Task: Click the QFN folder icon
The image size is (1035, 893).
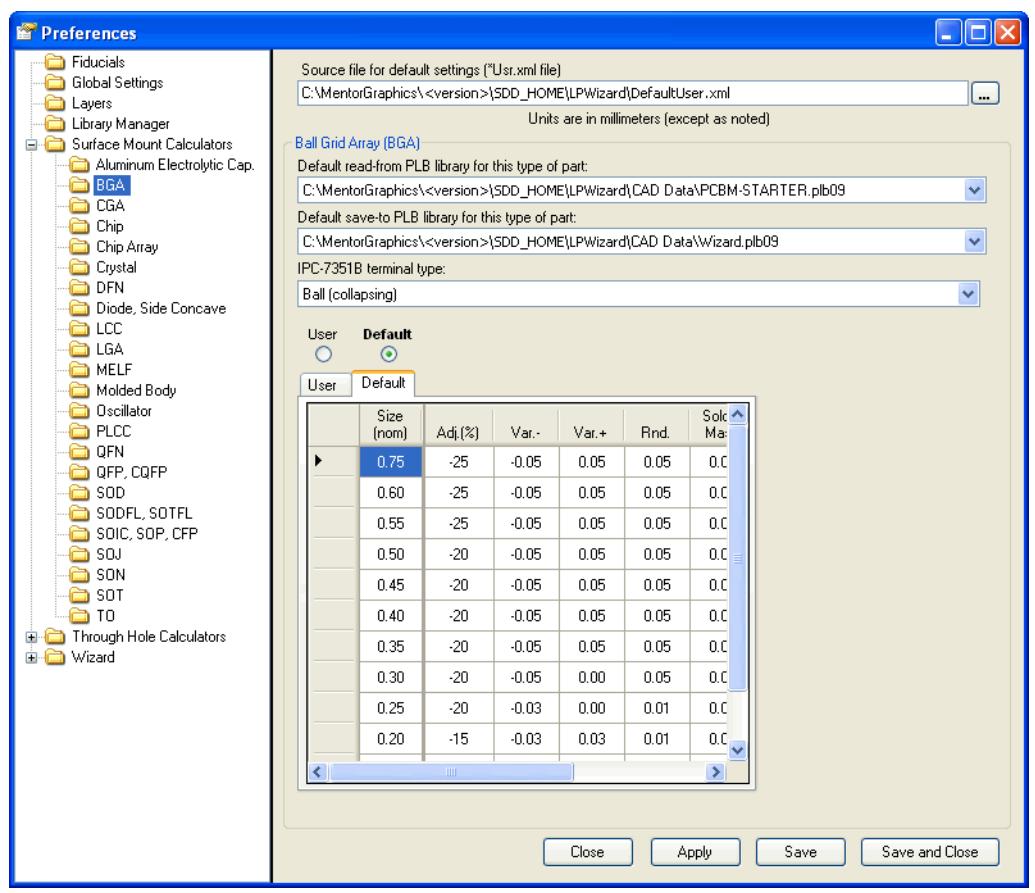Action: pyautogui.click(x=79, y=452)
